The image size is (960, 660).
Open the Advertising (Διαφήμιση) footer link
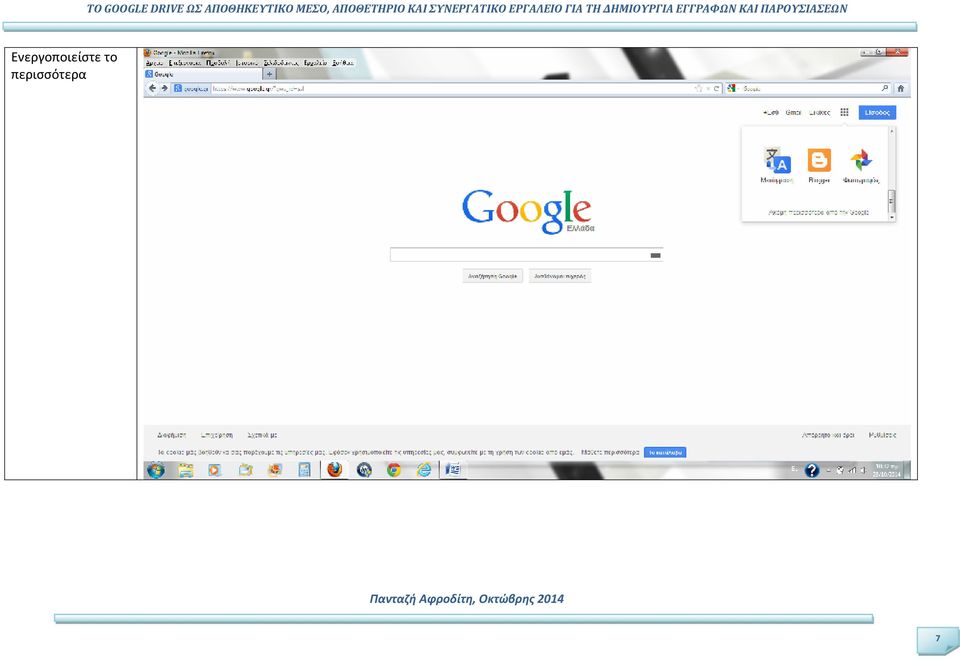click(171, 435)
